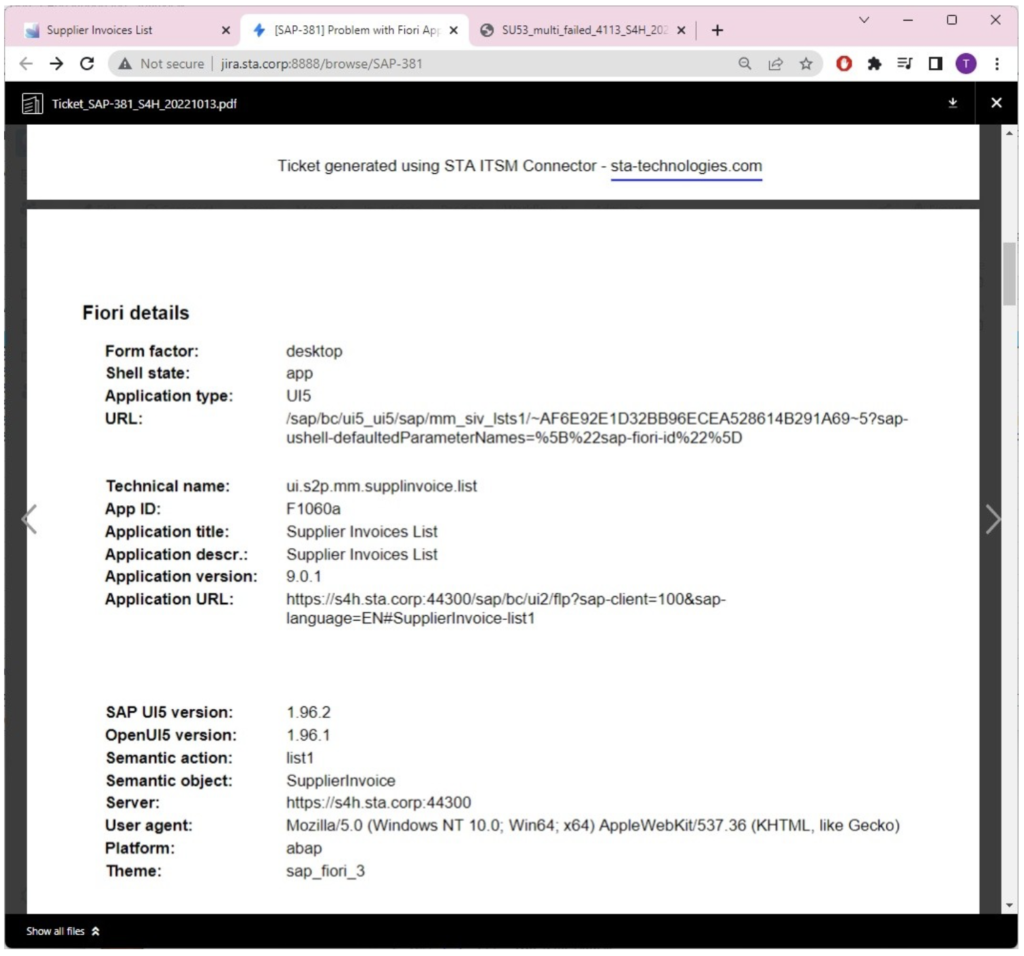Click the scrollbar up arrow
The width and height of the screenshot is (1024, 956).
pos(1010,134)
